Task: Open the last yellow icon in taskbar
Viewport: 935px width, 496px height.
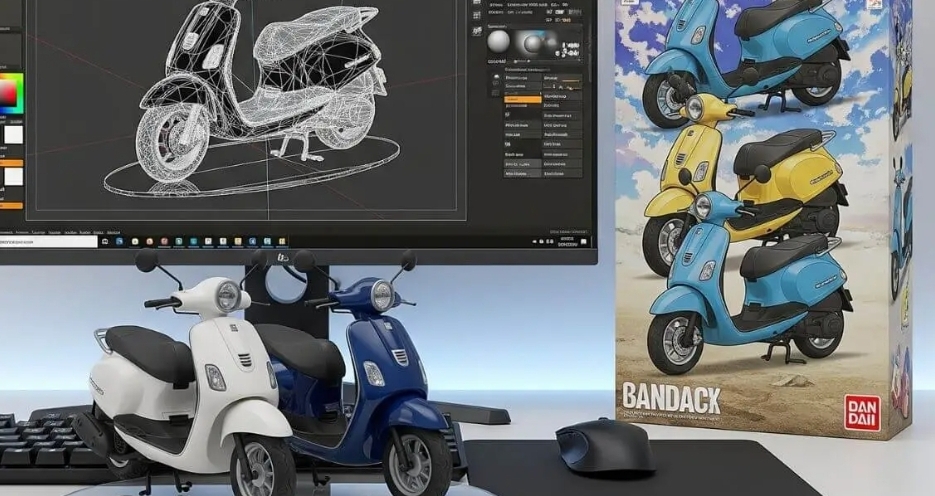Action: tap(282, 241)
